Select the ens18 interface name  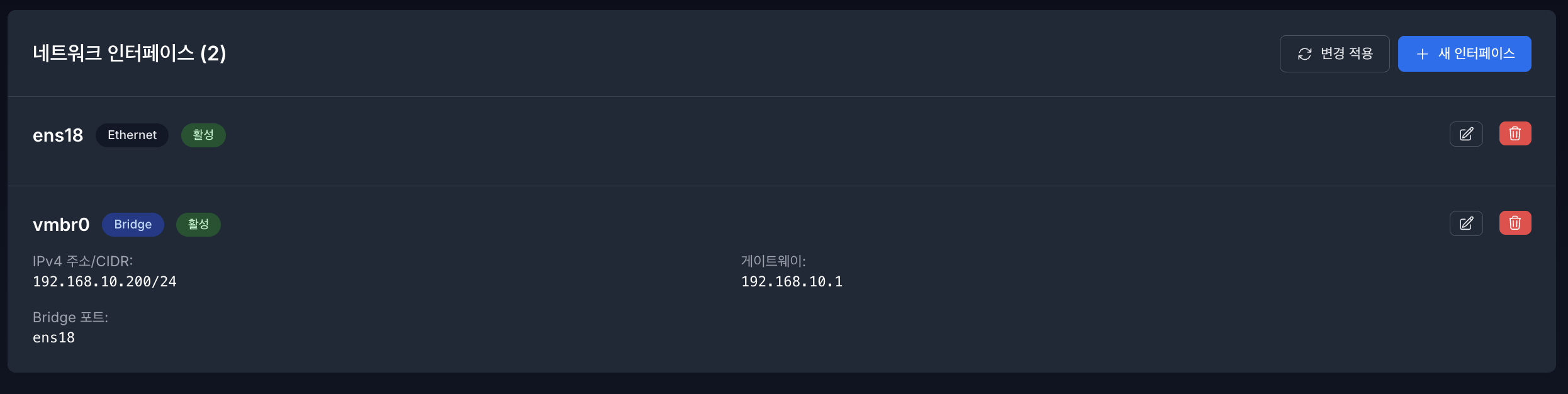pyautogui.click(x=58, y=135)
